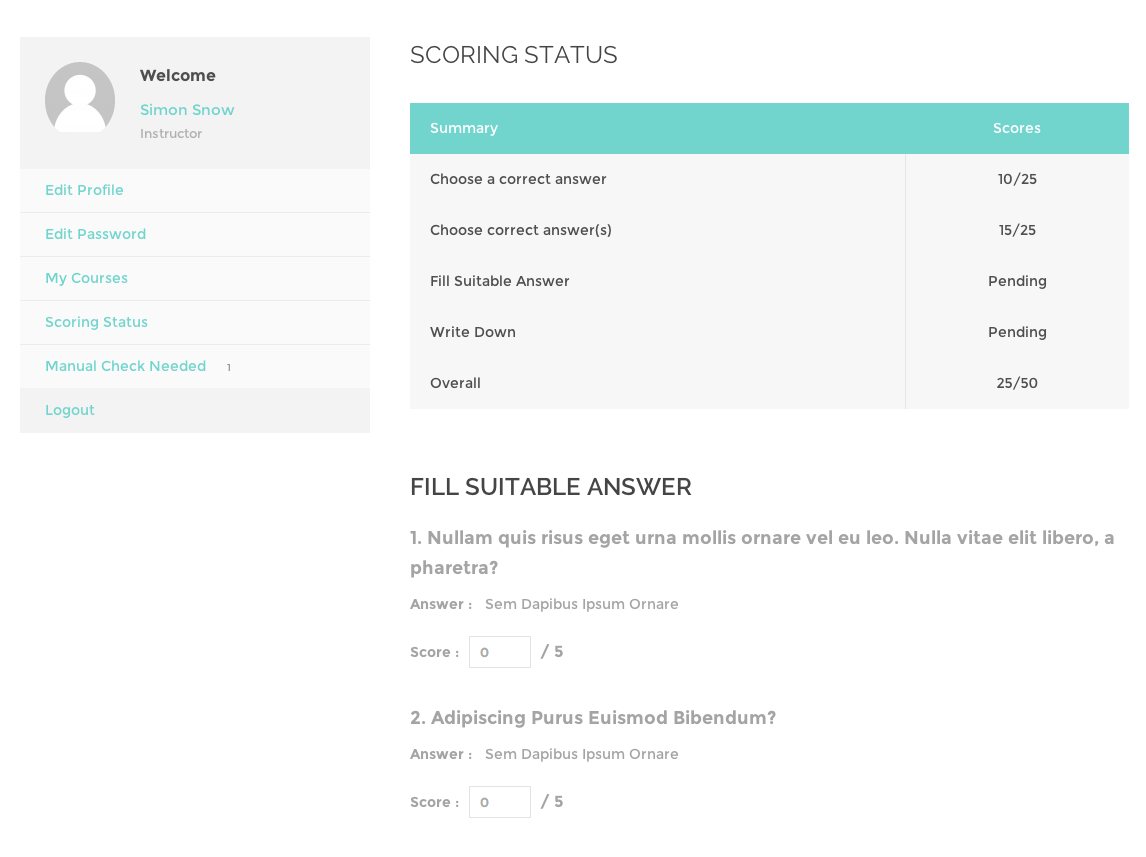The image size is (1146, 857).
Task: Click the Scores column header
Action: (1017, 128)
